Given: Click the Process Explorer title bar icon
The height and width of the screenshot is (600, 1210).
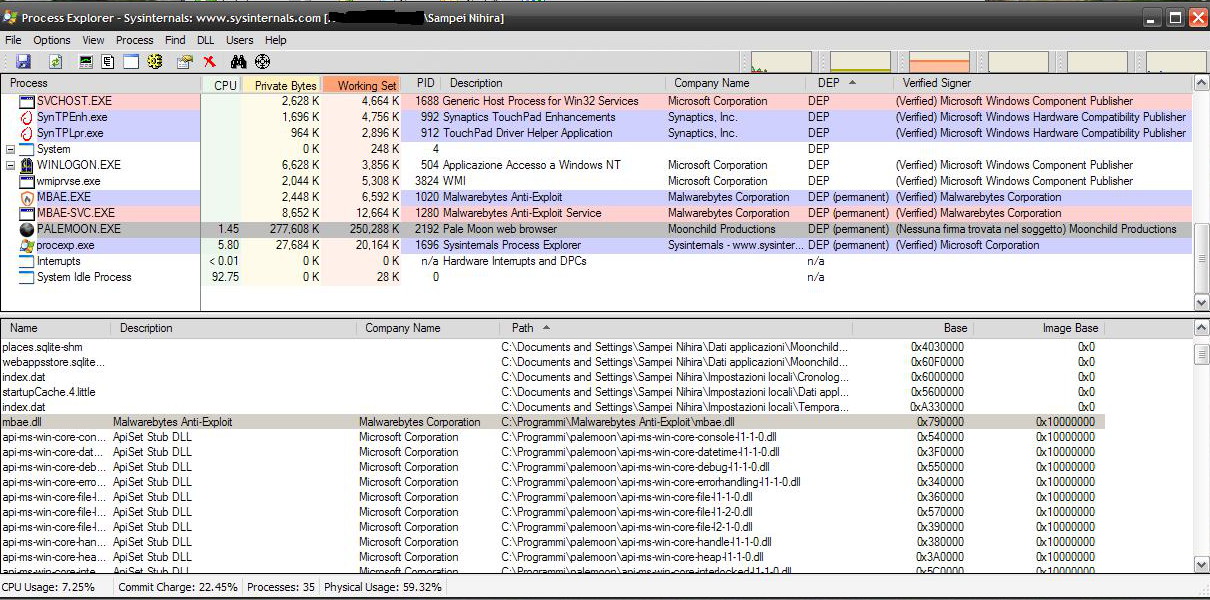Looking at the screenshot, I should (x=10, y=17).
